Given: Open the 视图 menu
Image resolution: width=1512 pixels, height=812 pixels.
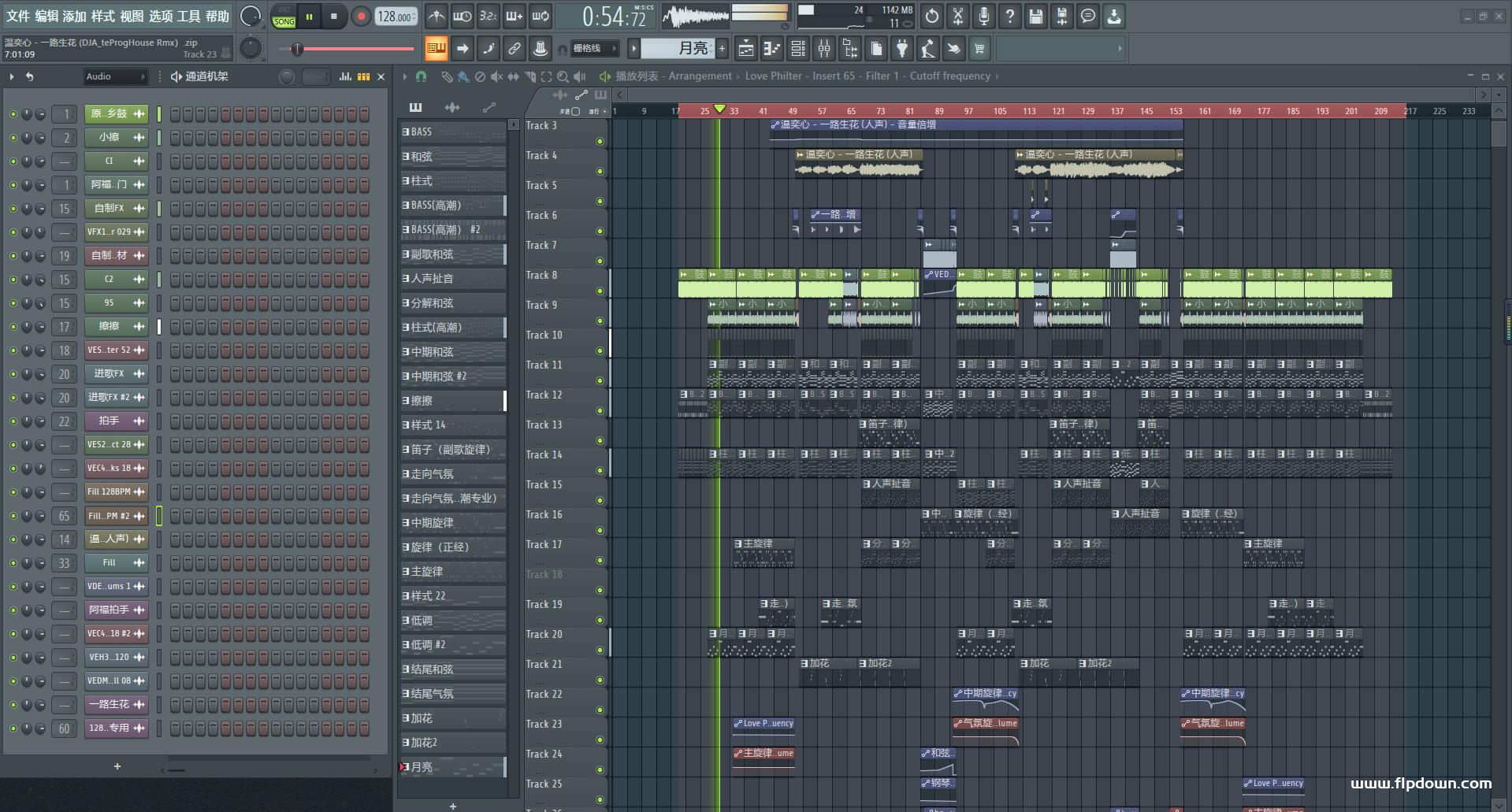Looking at the screenshot, I should 132,16.
